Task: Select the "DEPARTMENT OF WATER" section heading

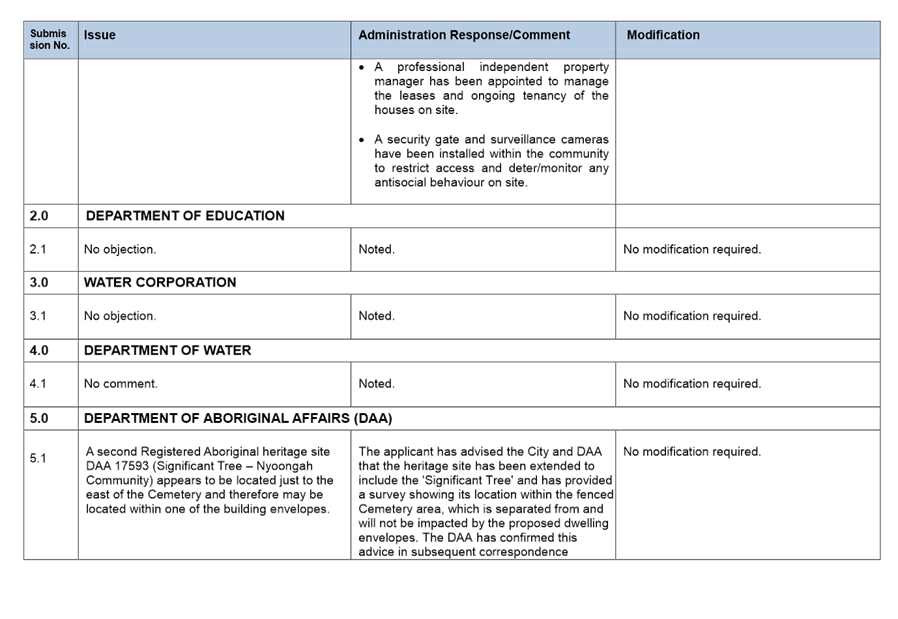Action: [167, 351]
